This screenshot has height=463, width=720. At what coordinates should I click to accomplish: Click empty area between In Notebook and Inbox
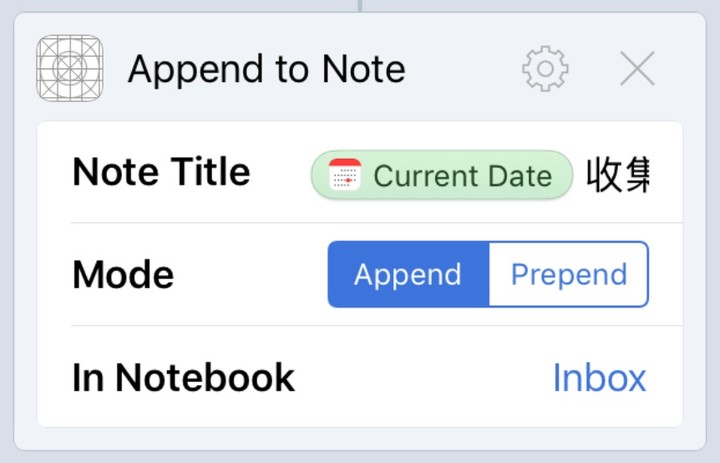pos(422,378)
